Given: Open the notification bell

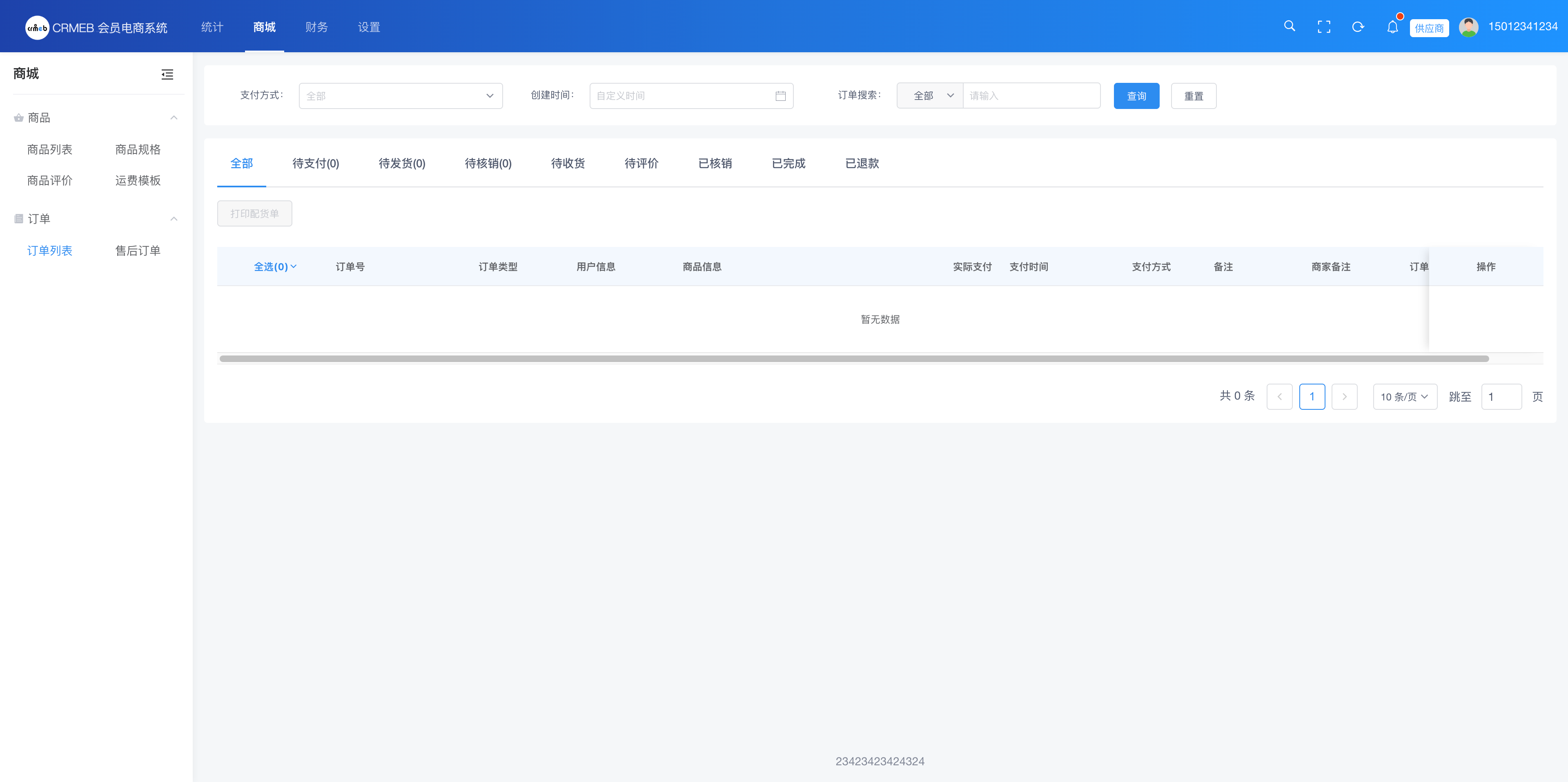Looking at the screenshot, I should [x=1393, y=27].
